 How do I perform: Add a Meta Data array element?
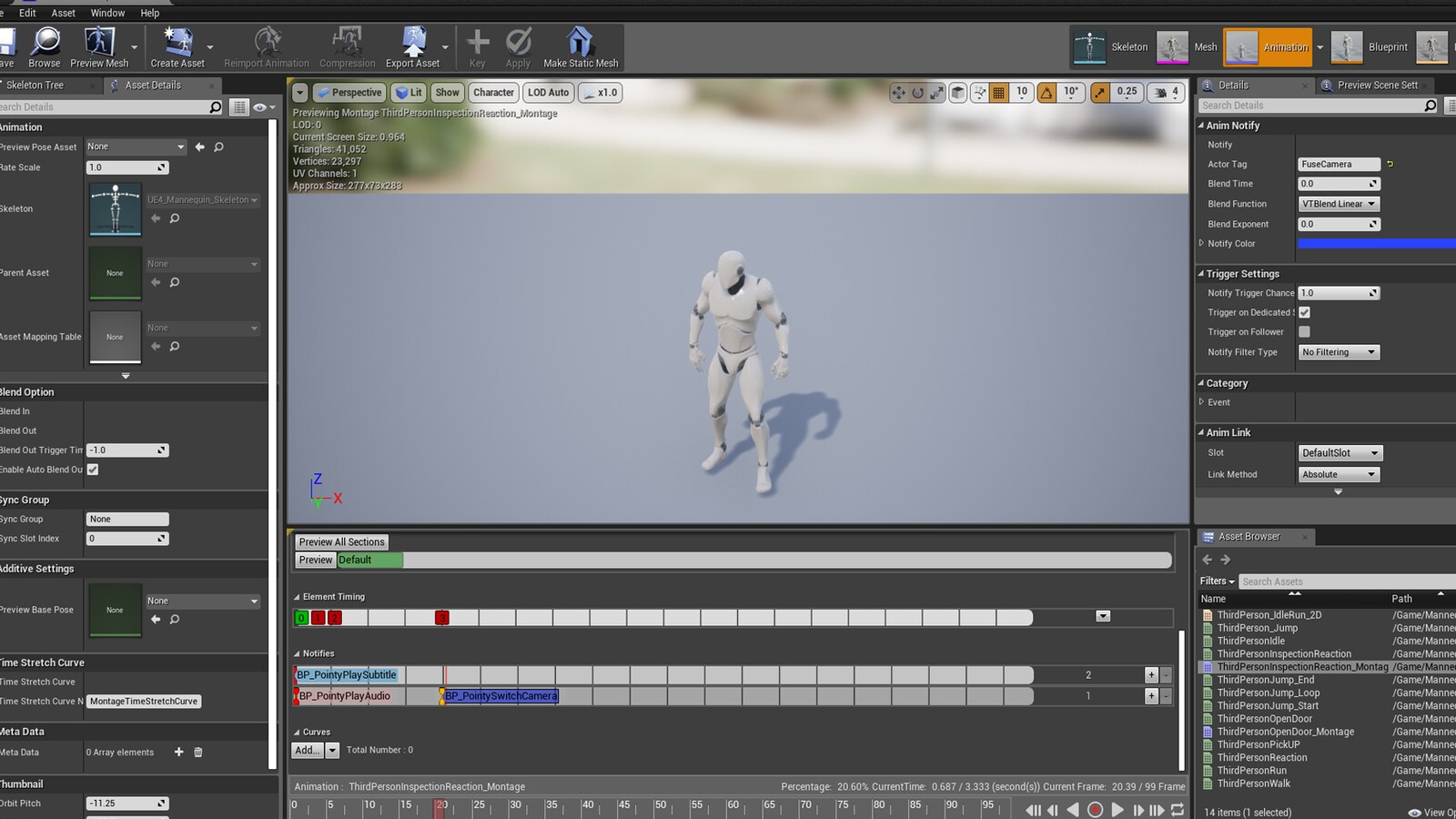coord(178,752)
